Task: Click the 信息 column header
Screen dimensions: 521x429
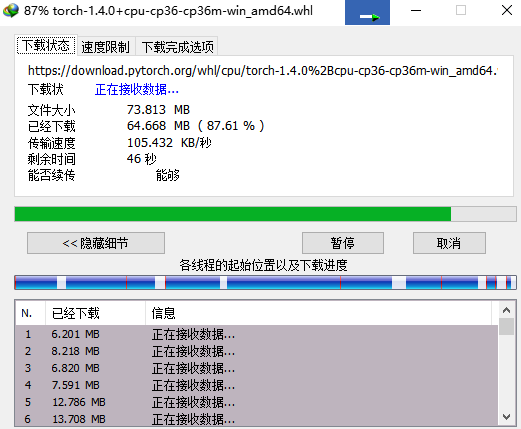Action: (x=318, y=313)
